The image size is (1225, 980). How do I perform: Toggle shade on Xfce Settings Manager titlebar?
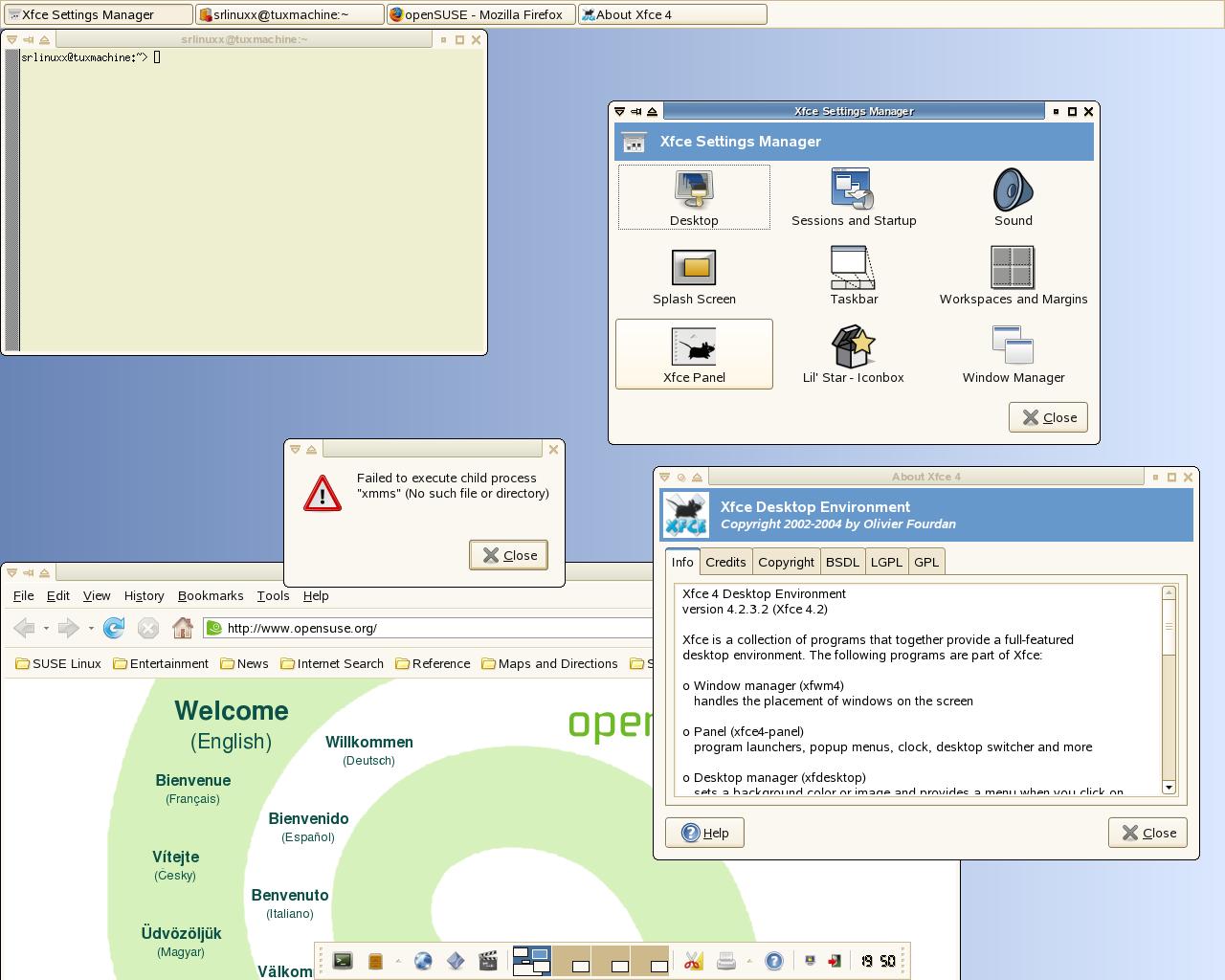click(652, 111)
